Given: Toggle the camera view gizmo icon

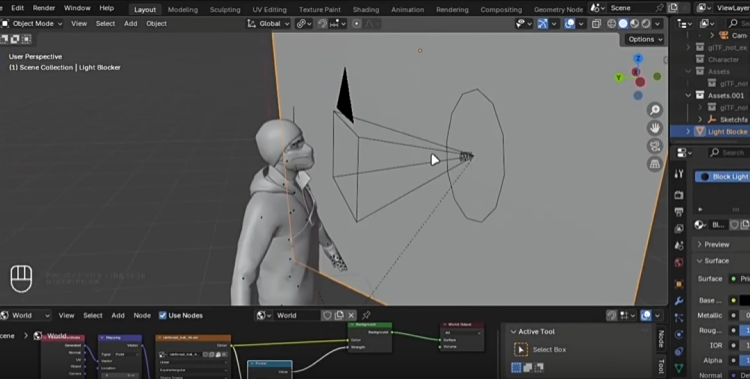Looking at the screenshot, I should (655, 146).
